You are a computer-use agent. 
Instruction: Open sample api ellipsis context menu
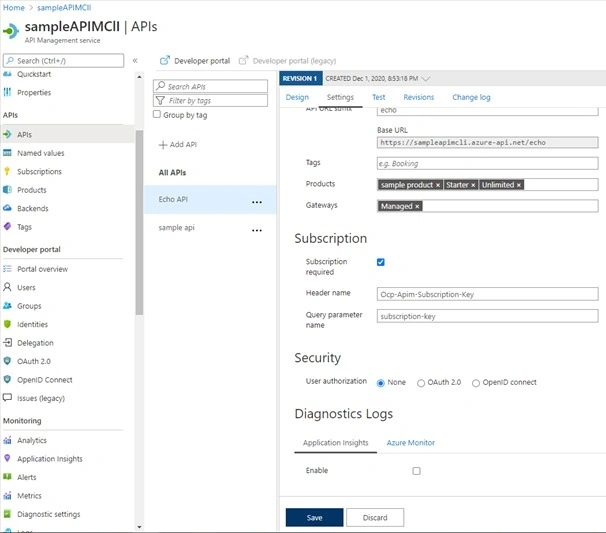tap(257, 230)
